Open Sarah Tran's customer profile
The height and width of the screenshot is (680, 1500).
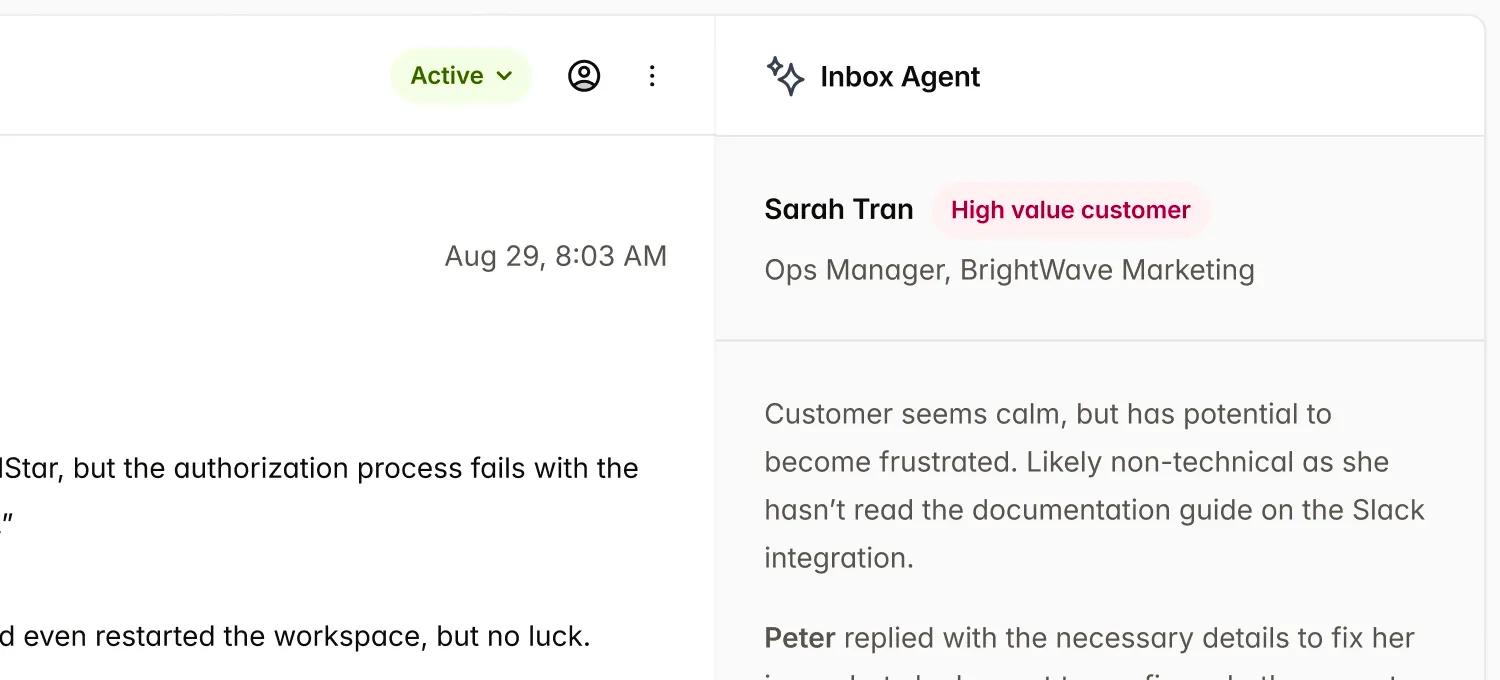(x=838, y=210)
